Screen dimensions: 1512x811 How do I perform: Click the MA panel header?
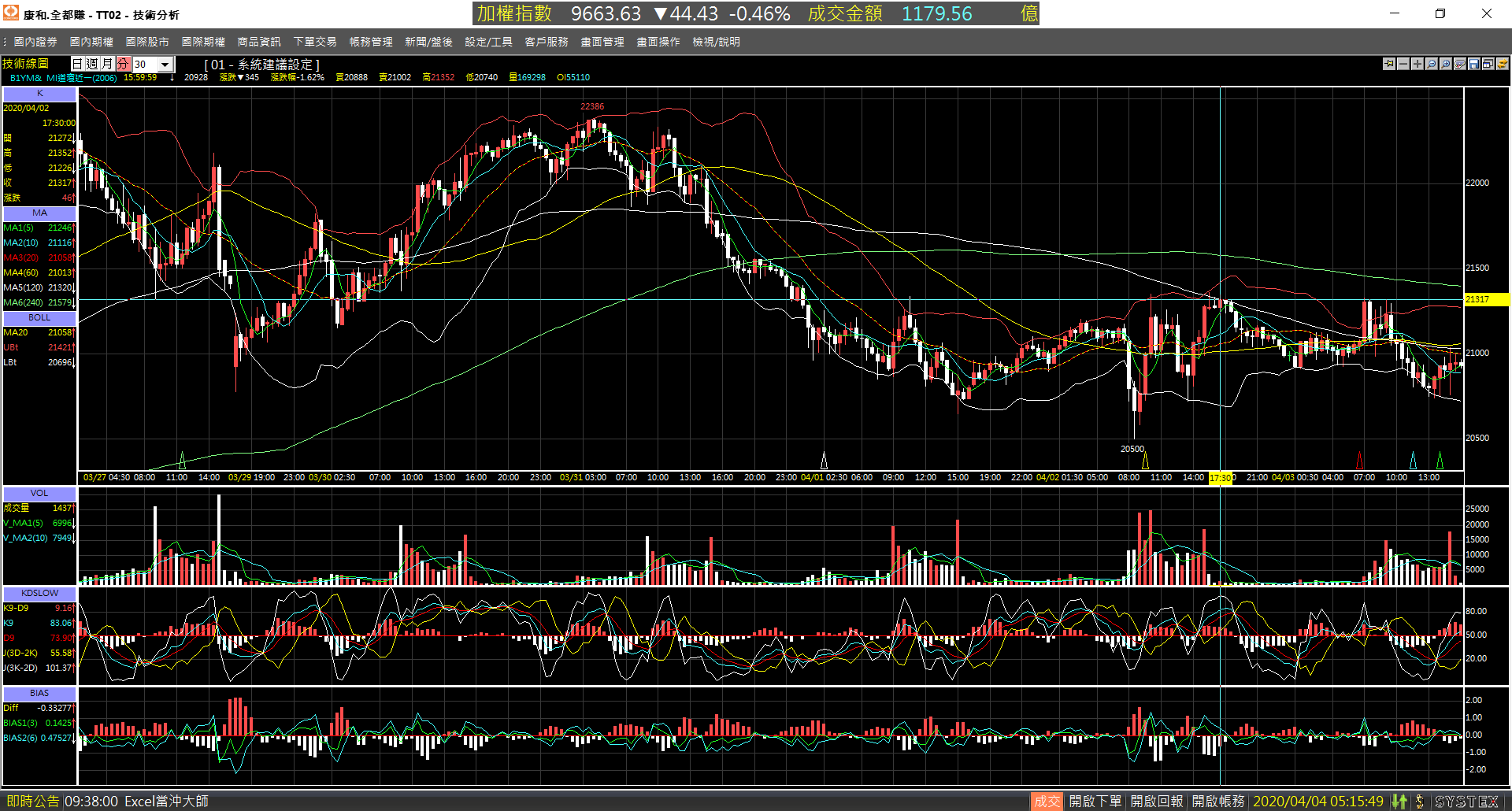[39, 213]
